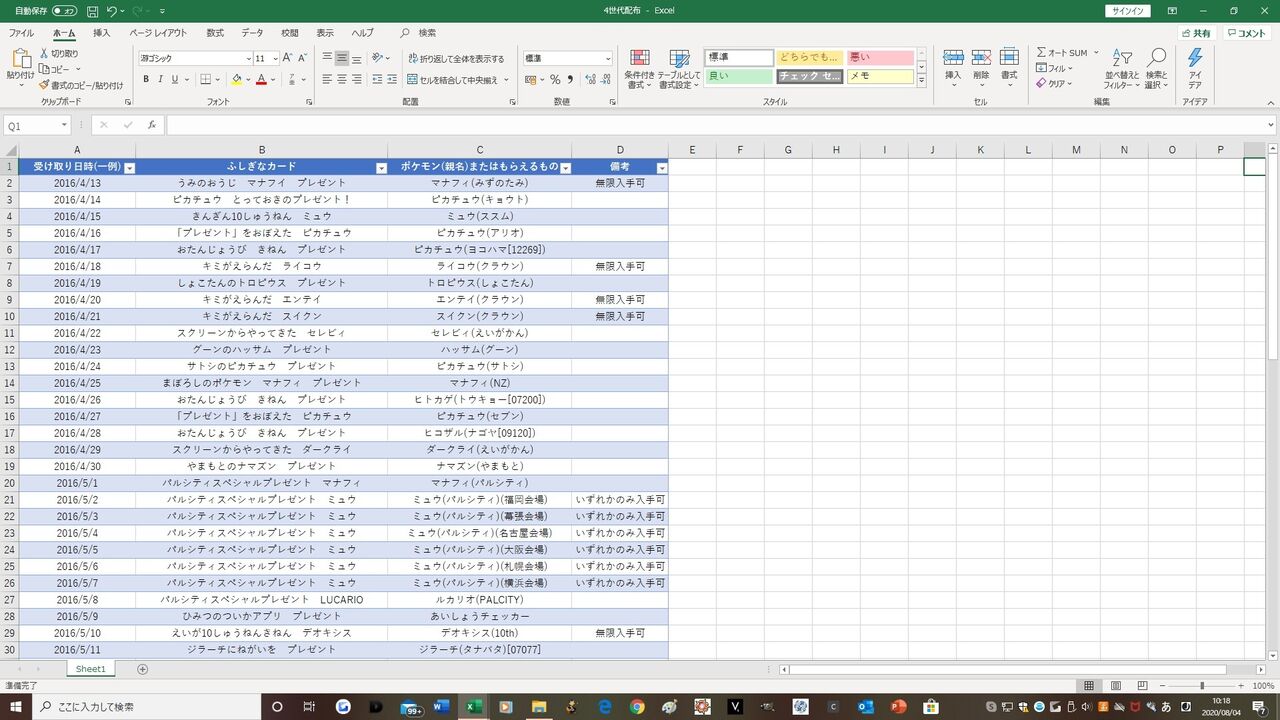This screenshot has width=1280, height=720.
Task: Click the Clear (クリア) button
Action: (x=1055, y=84)
